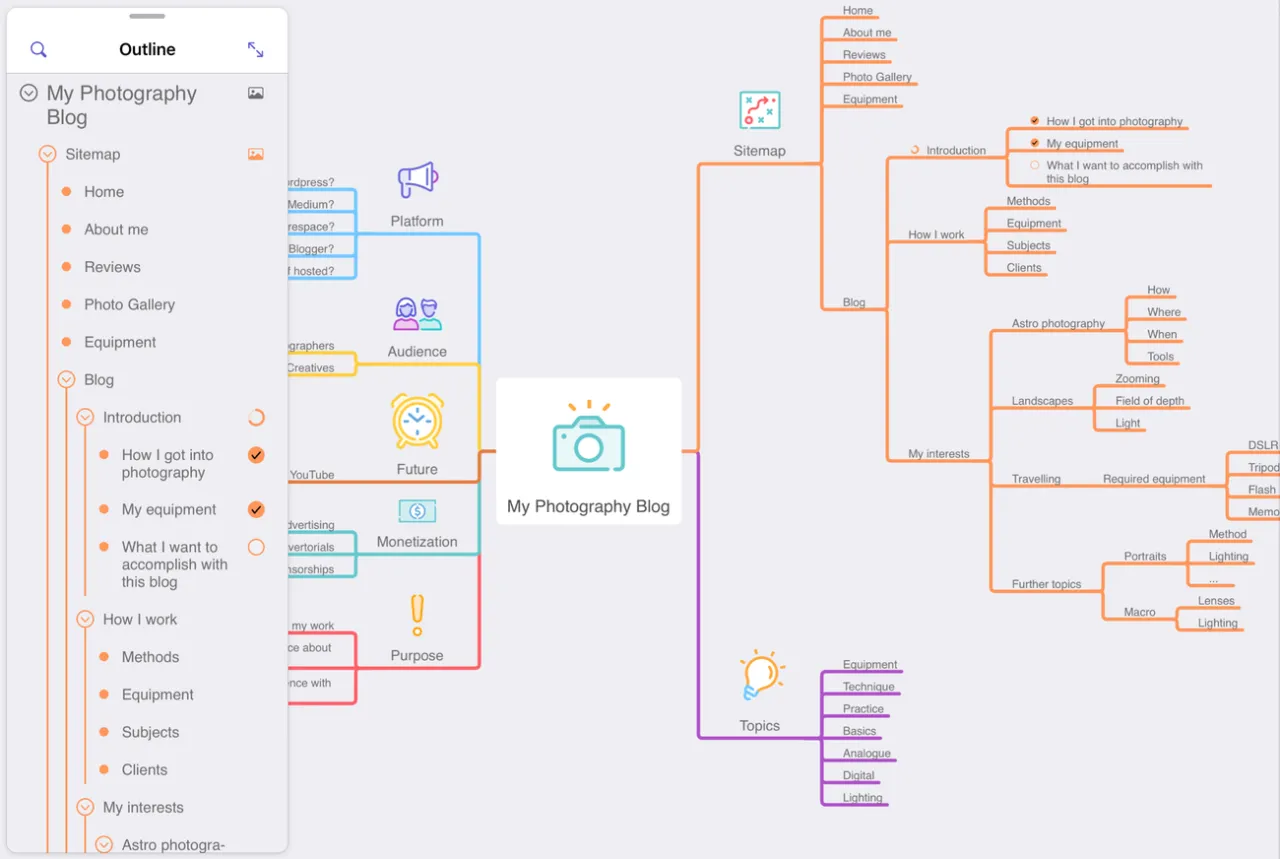The width and height of the screenshot is (1280, 859).
Task: Click the alarm clock icon above Future
Action: click(417, 421)
